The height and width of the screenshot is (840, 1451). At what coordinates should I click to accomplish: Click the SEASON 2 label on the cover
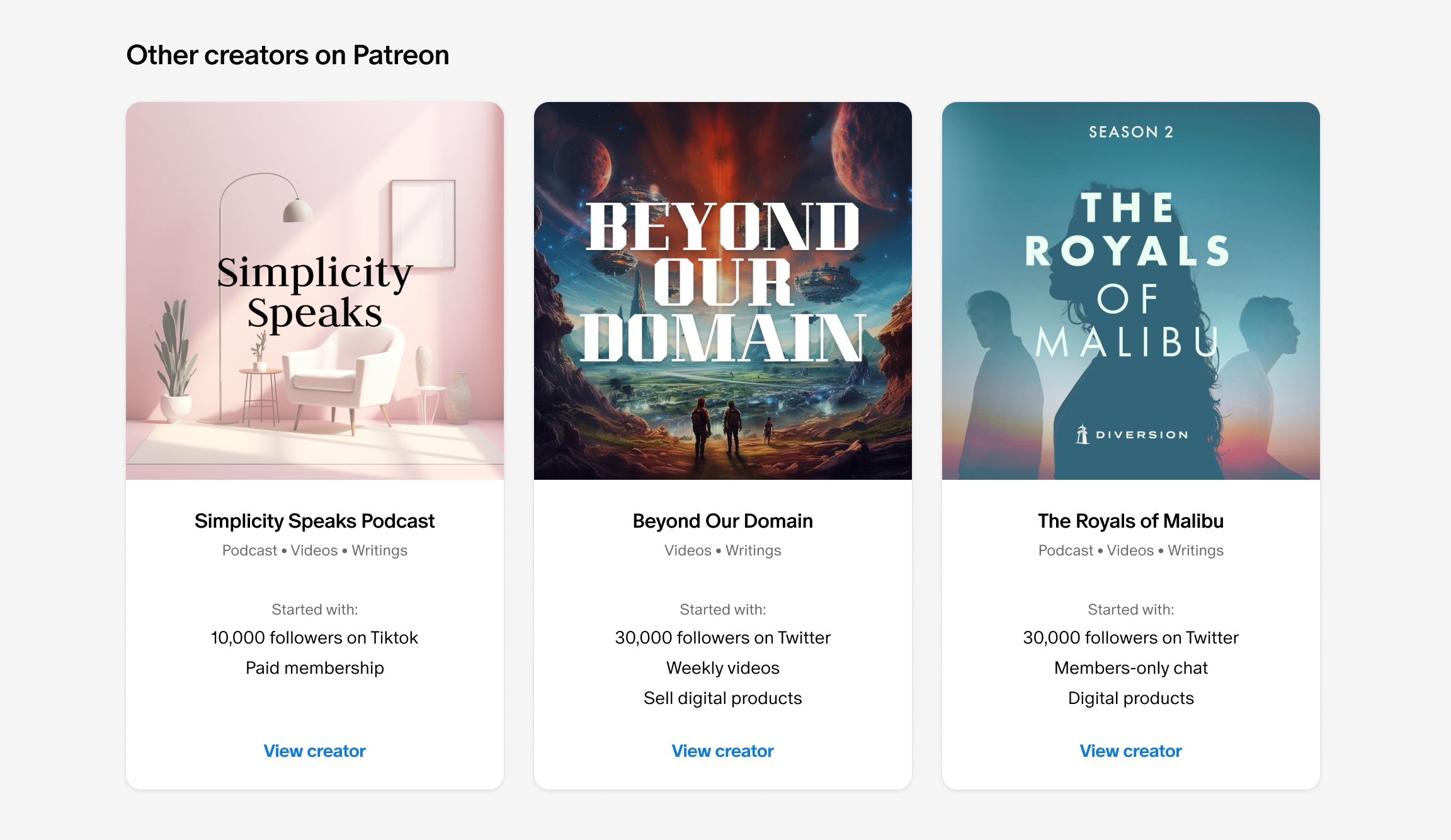coord(1130,131)
